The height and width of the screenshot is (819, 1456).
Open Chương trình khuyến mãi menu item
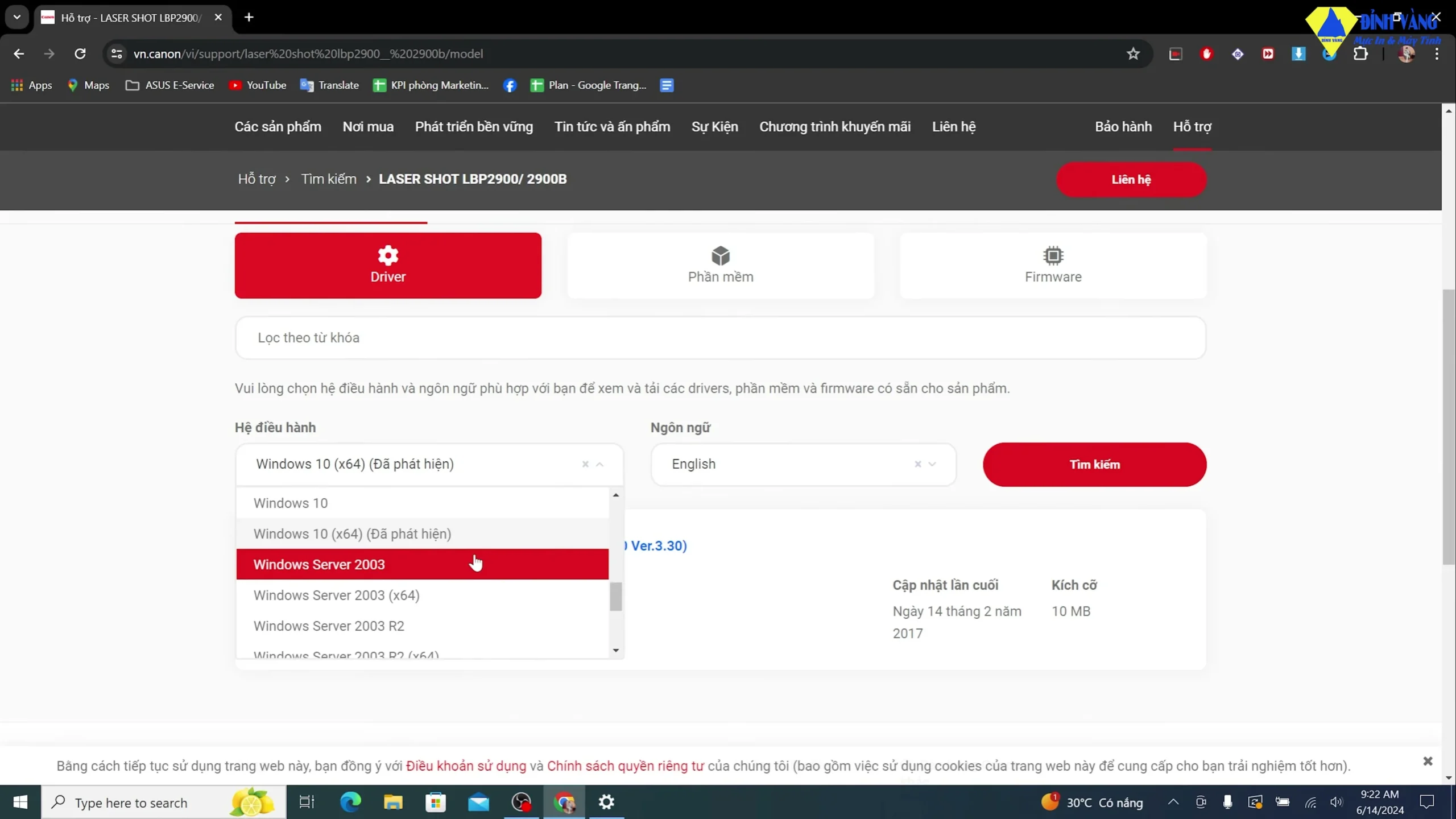[835, 127]
